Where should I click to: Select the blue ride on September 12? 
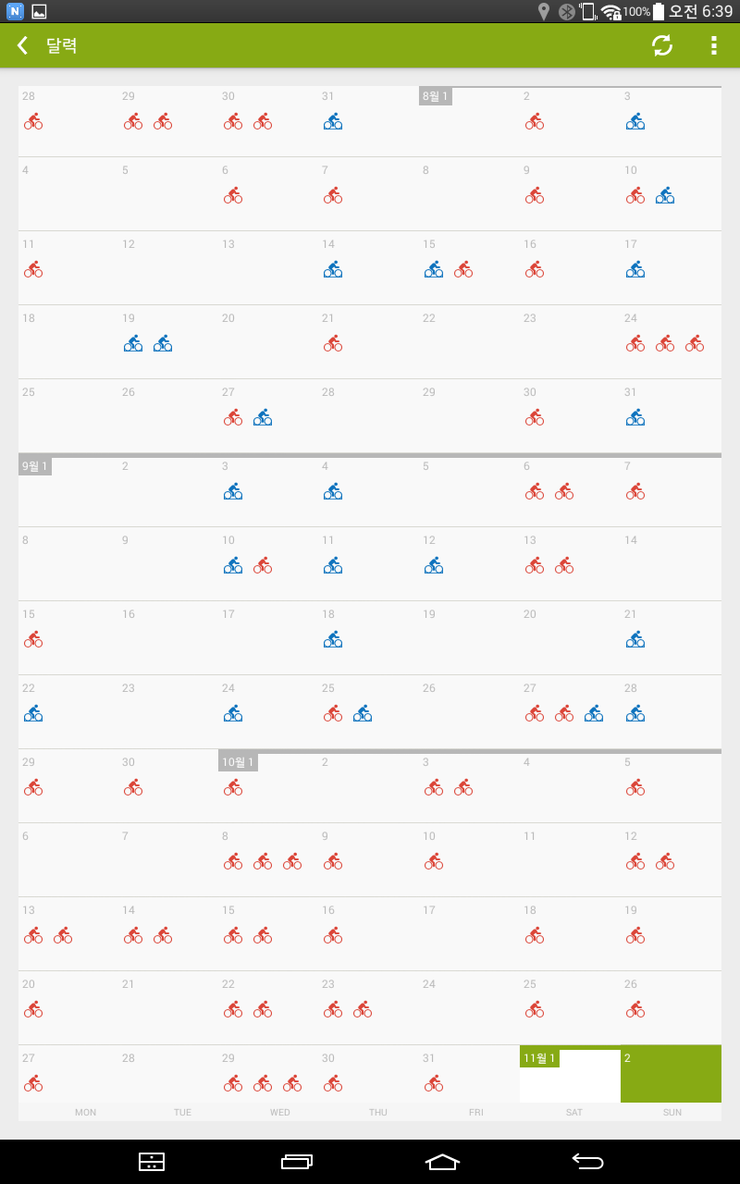point(433,566)
